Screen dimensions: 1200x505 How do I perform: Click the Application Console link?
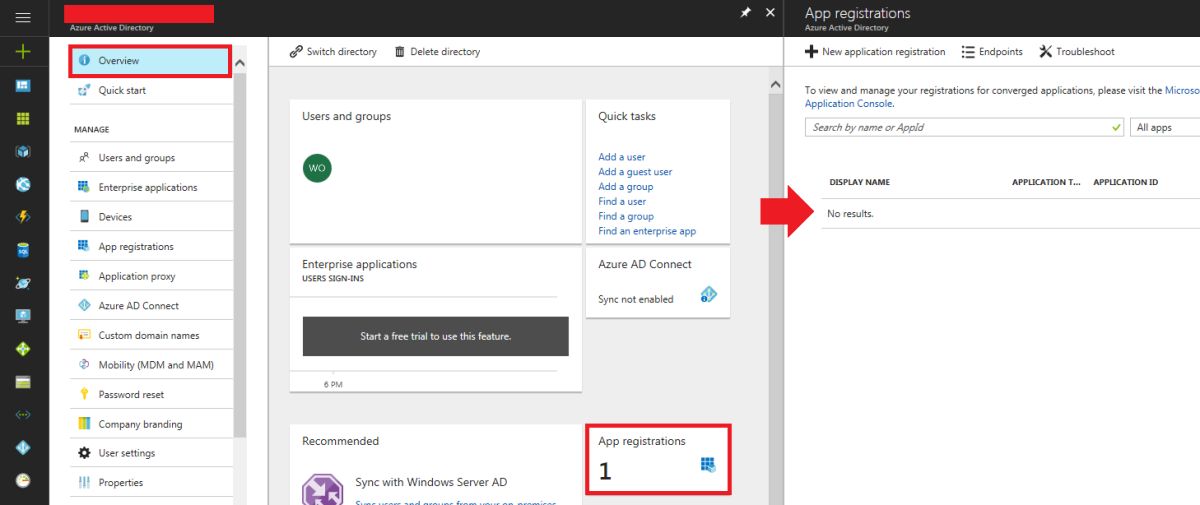[x=848, y=104]
